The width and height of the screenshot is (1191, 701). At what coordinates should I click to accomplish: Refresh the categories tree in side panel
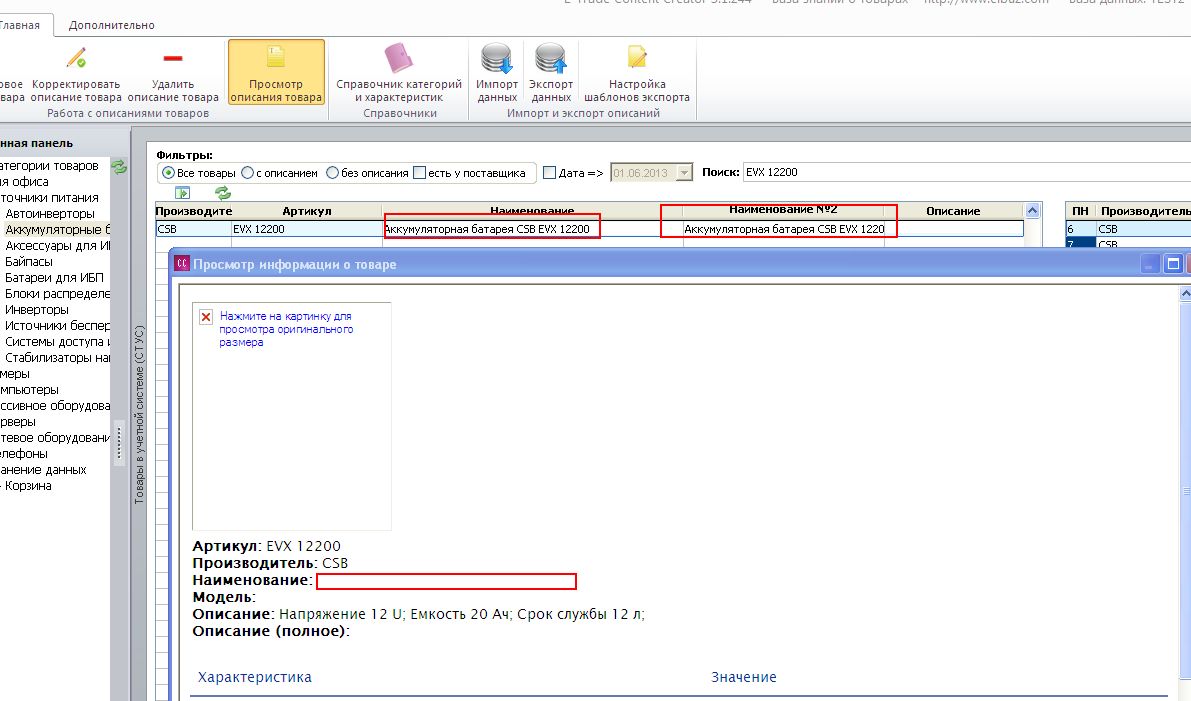click(119, 166)
